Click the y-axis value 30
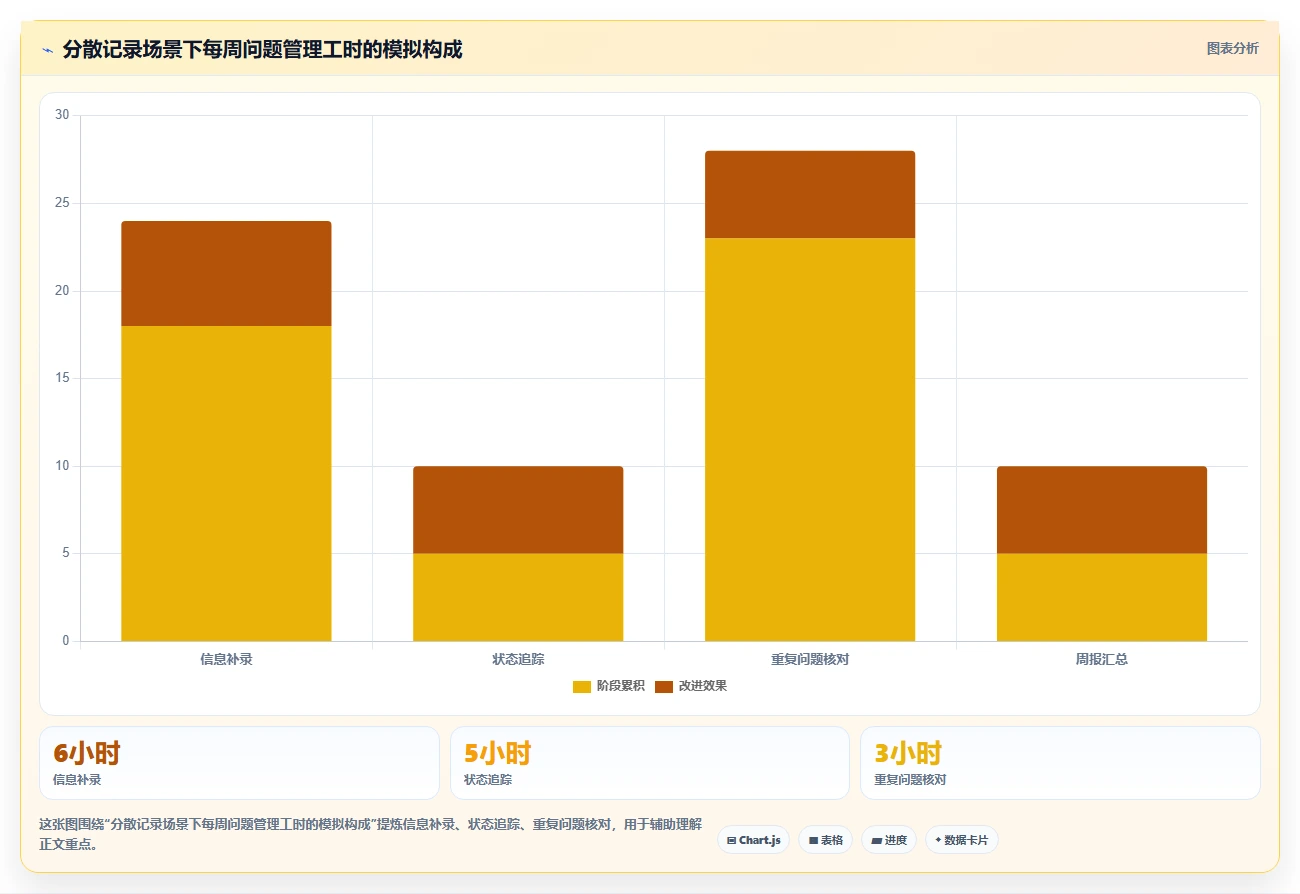The width and height of the screenshot is (1300, 894). (62, 115)
